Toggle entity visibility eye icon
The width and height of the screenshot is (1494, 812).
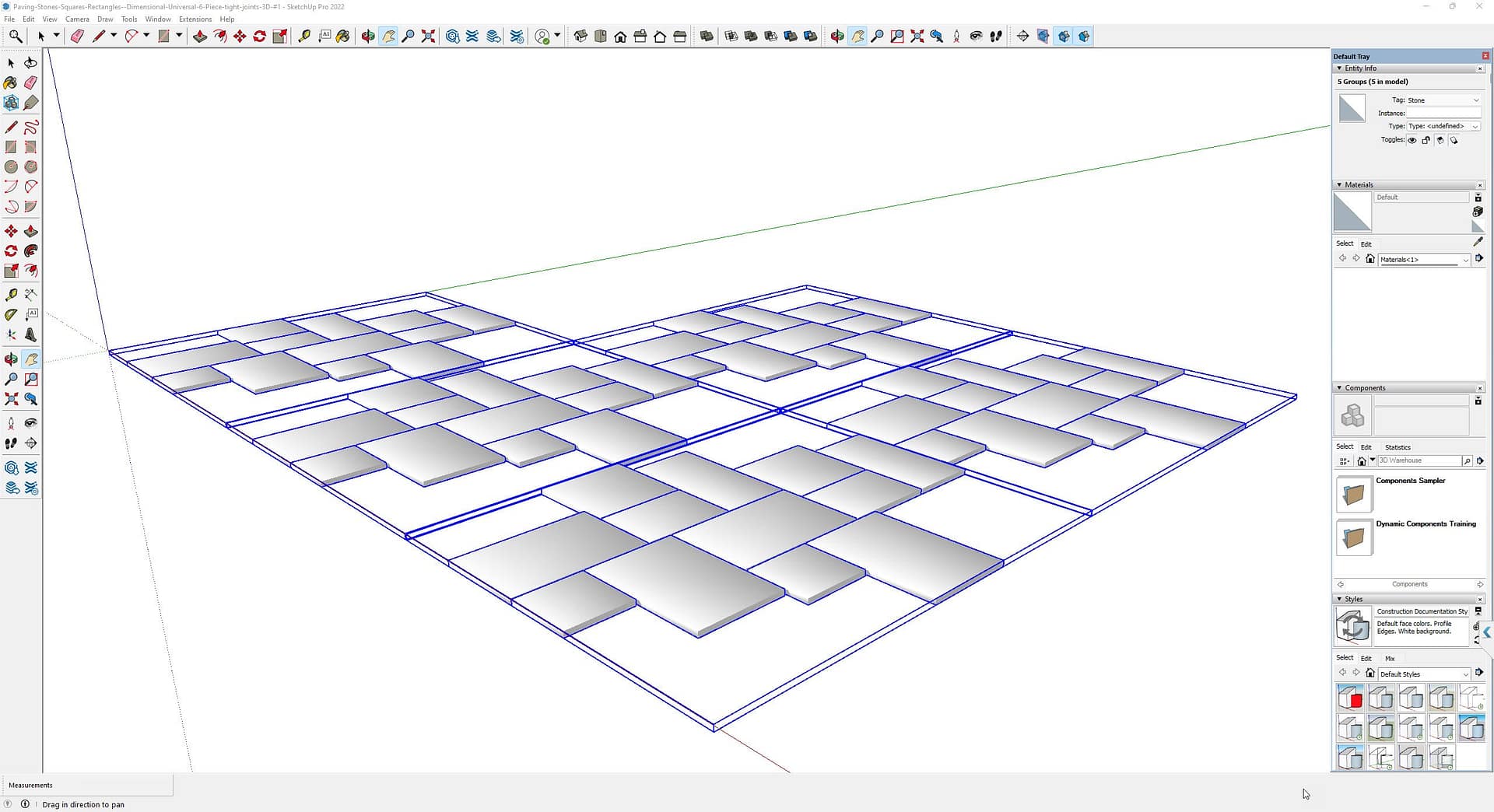(1412, 141)
